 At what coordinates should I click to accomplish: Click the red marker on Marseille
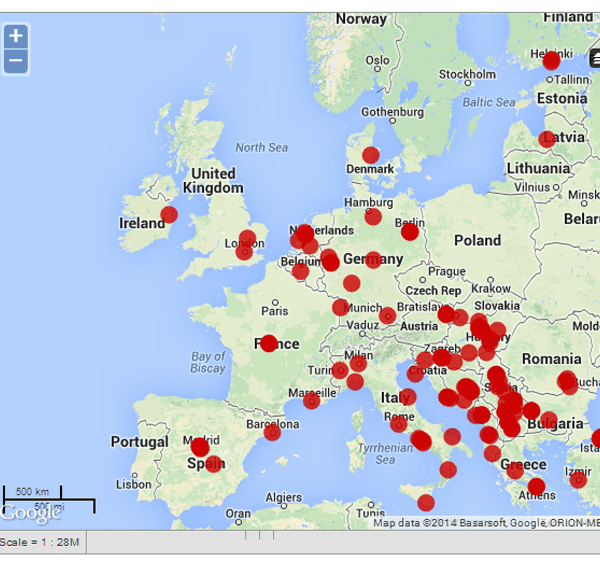[x=311, y=401]
